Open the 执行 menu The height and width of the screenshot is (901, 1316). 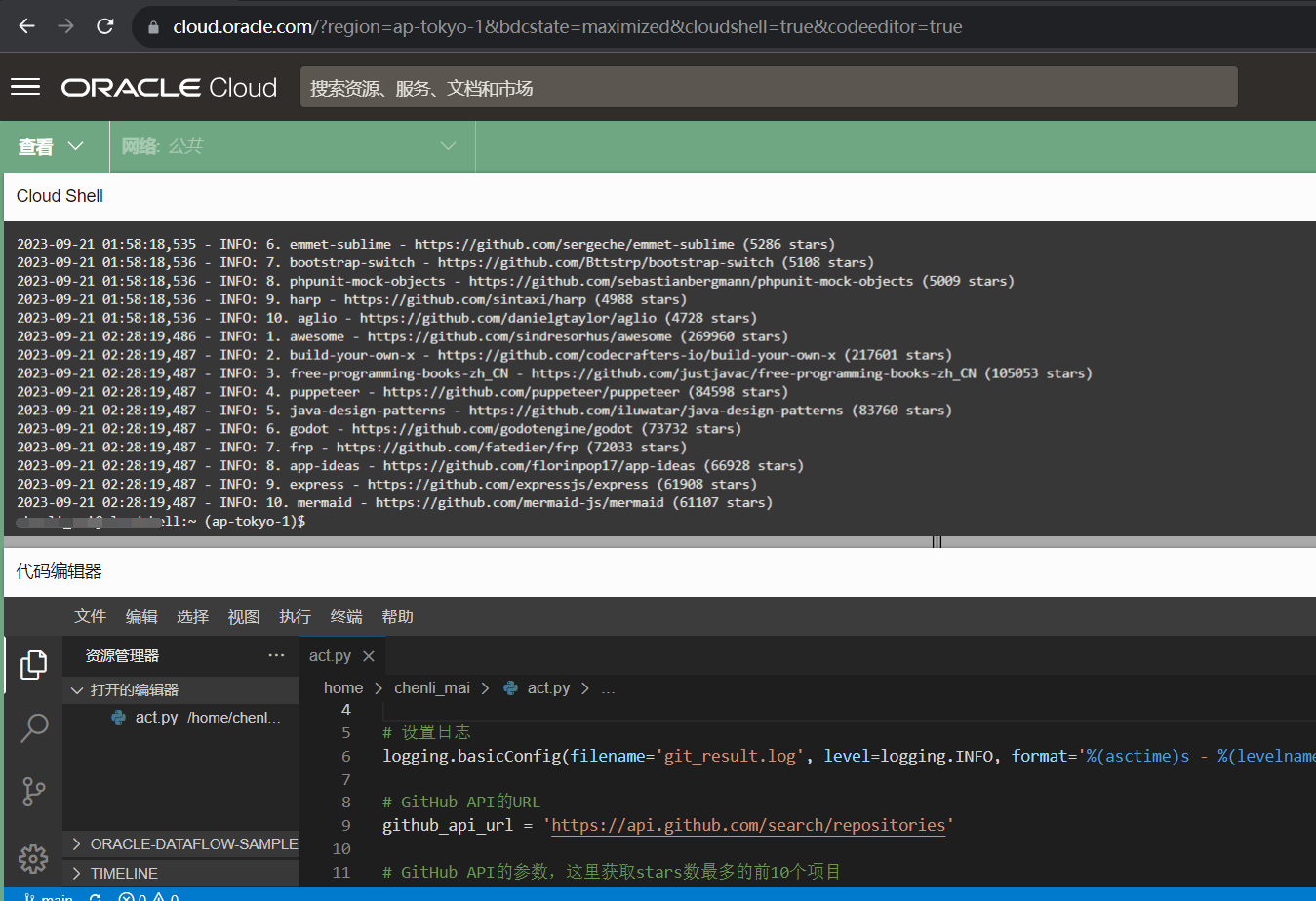click(295, 616)
